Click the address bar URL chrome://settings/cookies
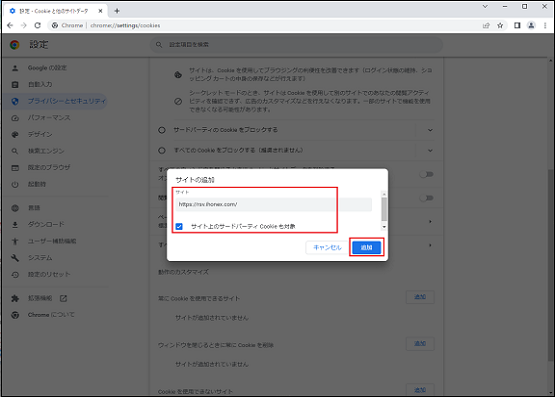 [125, 25]
